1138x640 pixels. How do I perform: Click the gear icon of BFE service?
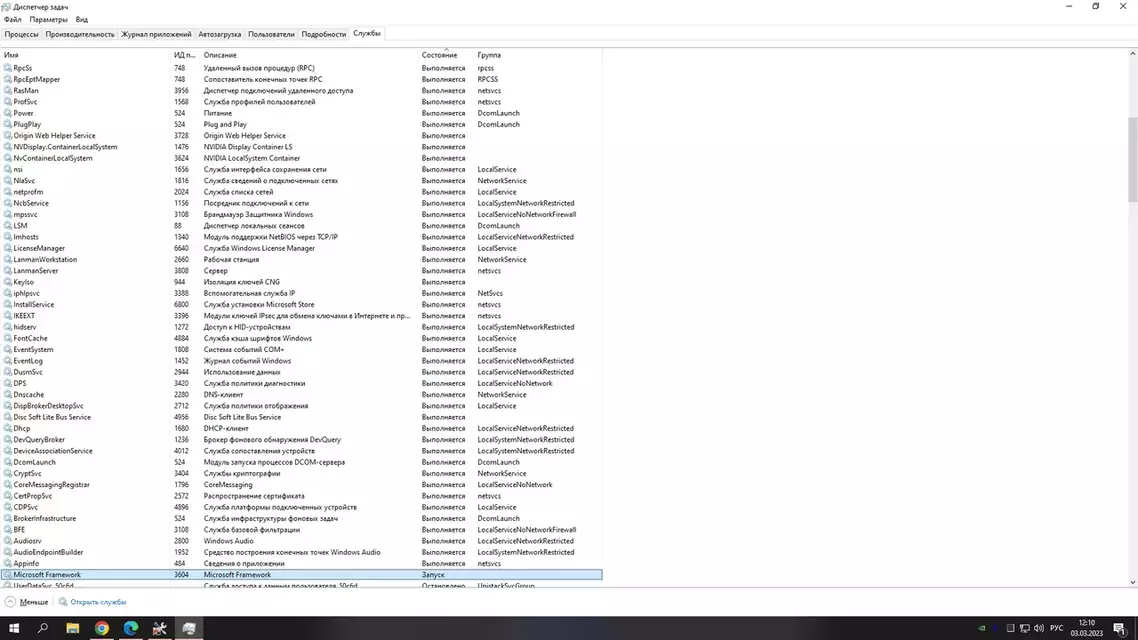(8, 530)
